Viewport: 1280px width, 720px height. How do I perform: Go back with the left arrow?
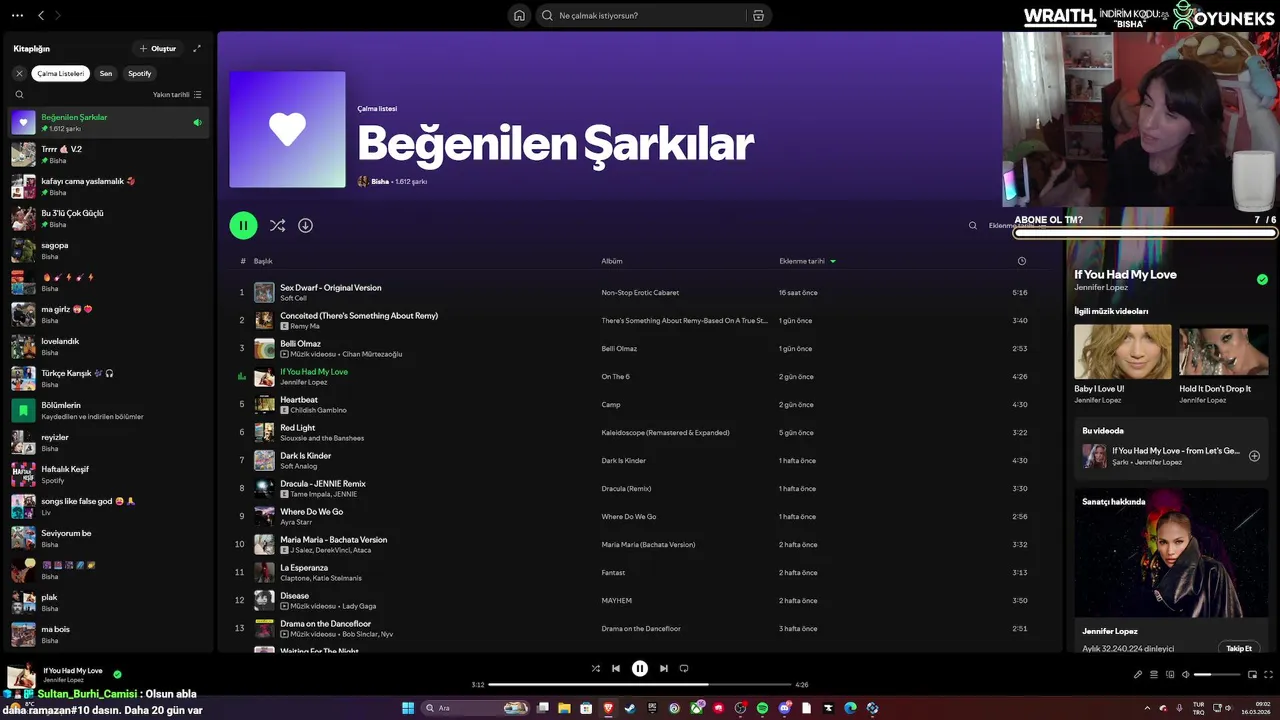[x=41, y=15]
